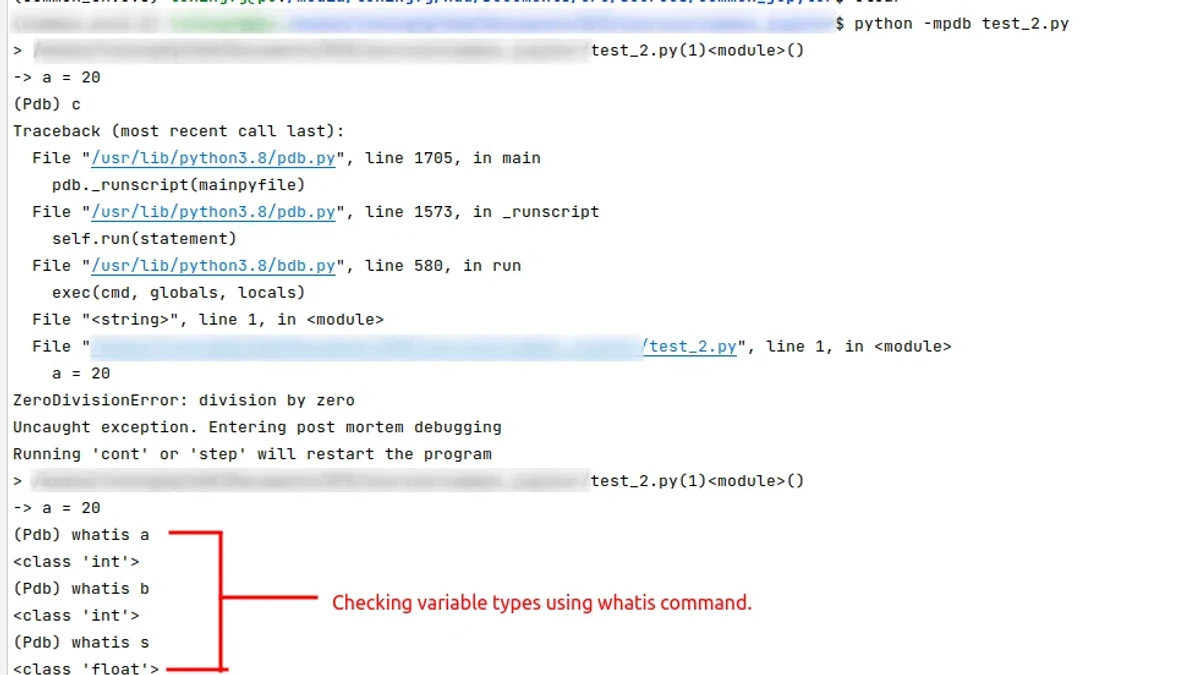
Task: Click the '-> a = 20' line above 'whatis a'
Action: point(57,509)
